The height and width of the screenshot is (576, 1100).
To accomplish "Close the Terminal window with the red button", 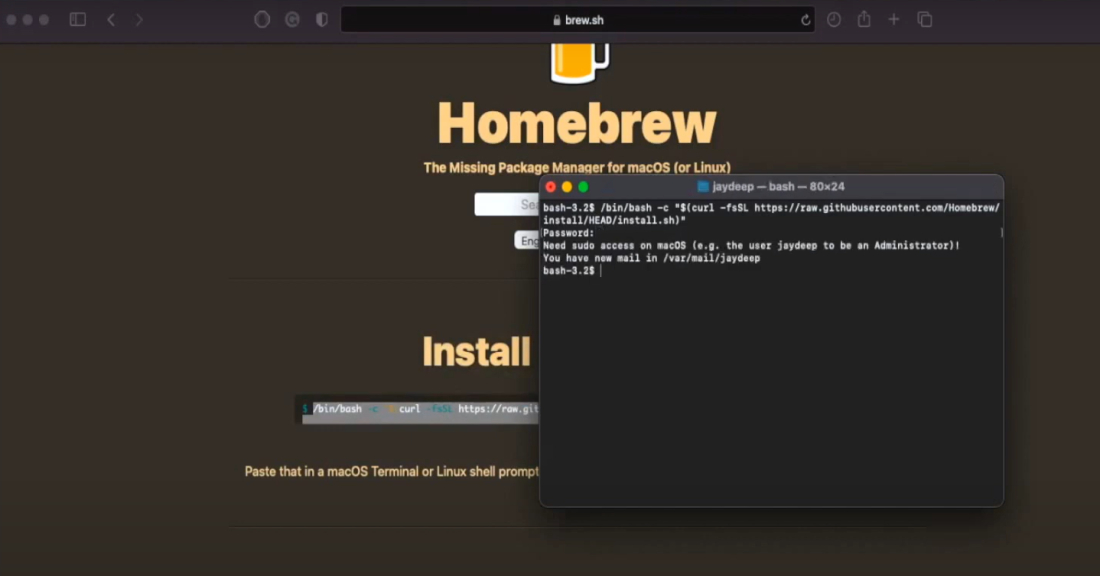I will coord(551,187).
